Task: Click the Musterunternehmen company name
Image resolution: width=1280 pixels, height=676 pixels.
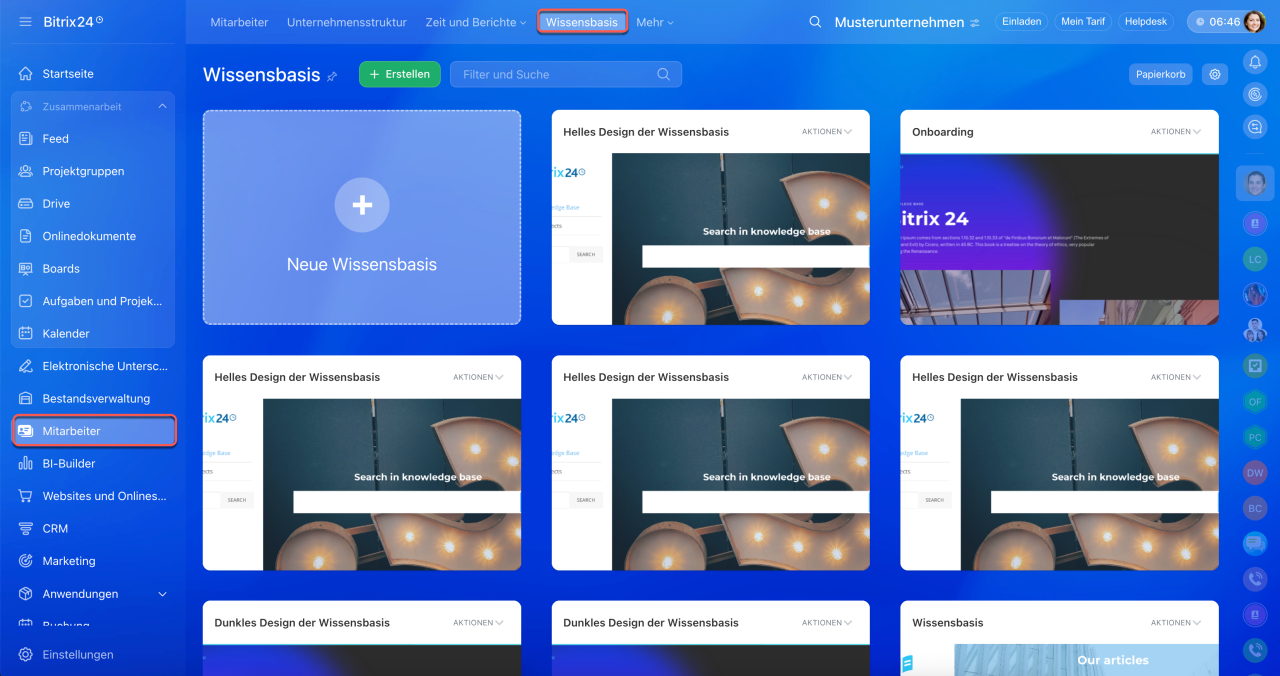Action: pos(899,22)
